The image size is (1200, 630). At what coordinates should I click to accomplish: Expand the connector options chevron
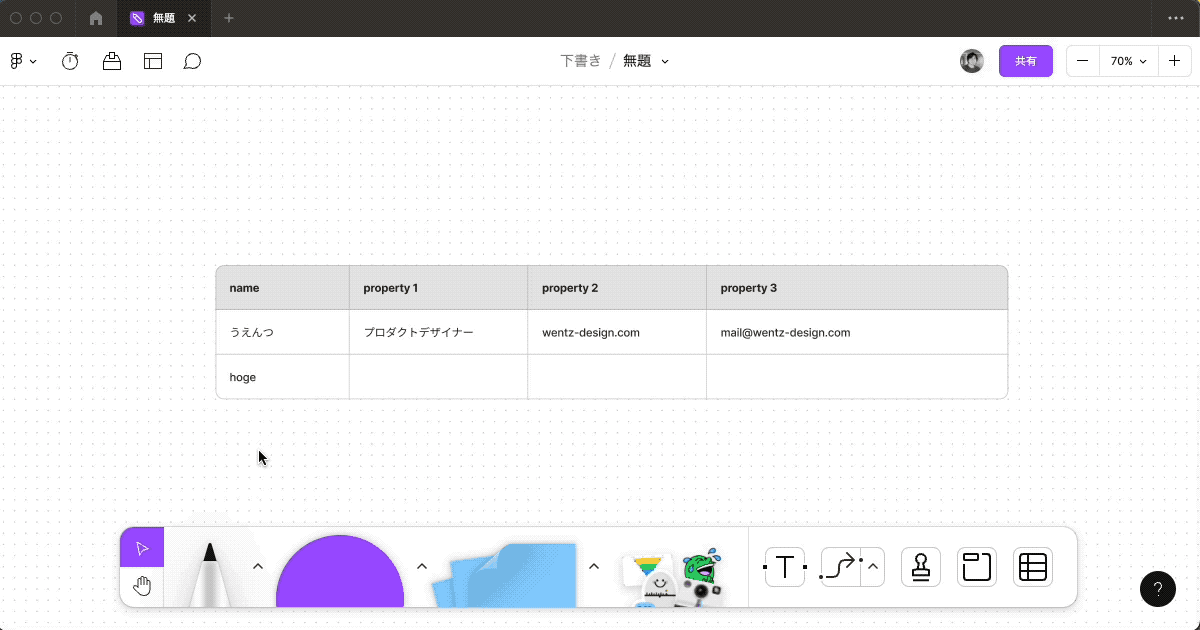pyautogui.click(x=873, y=567)
